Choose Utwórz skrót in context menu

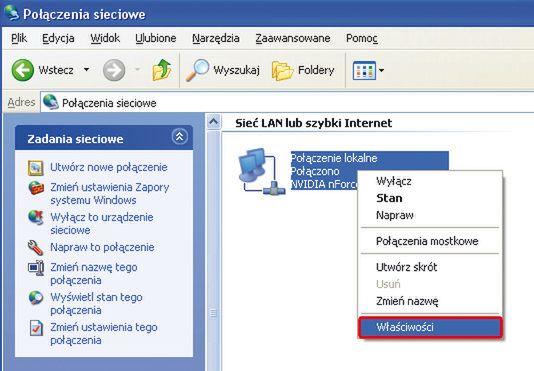click(430, 267)
